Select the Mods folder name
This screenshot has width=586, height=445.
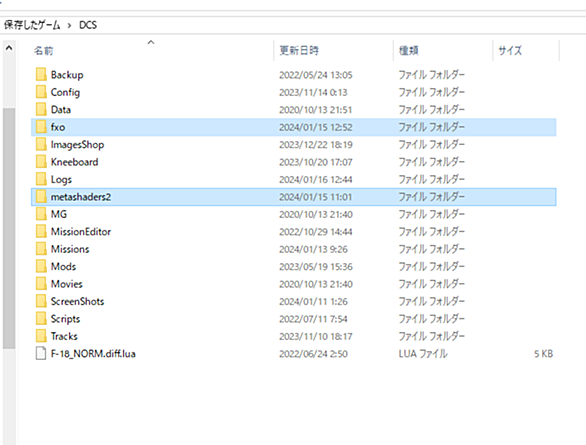(x=63, y=266)
